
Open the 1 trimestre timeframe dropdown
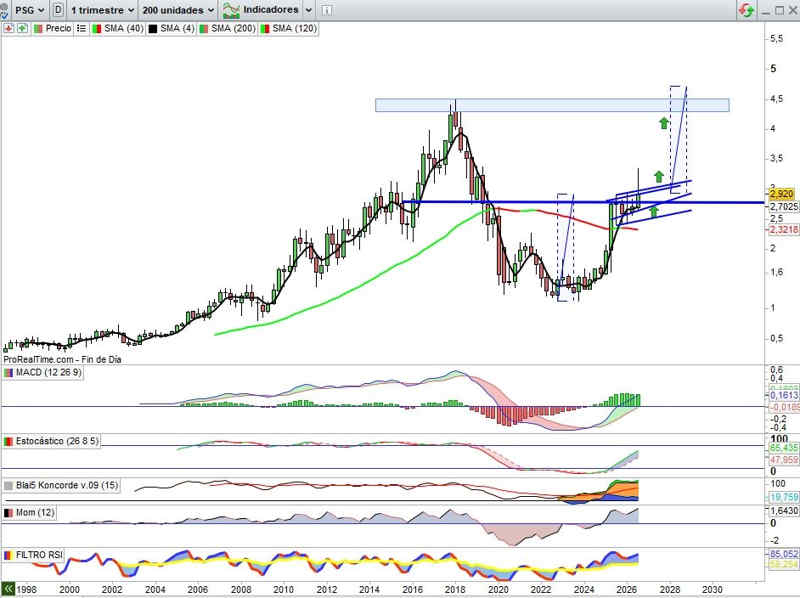102,10
